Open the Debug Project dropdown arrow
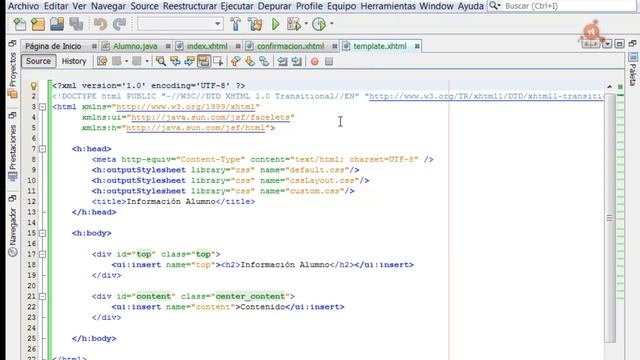This screenshot has height=360, width=640. click(x=306, y=24)
